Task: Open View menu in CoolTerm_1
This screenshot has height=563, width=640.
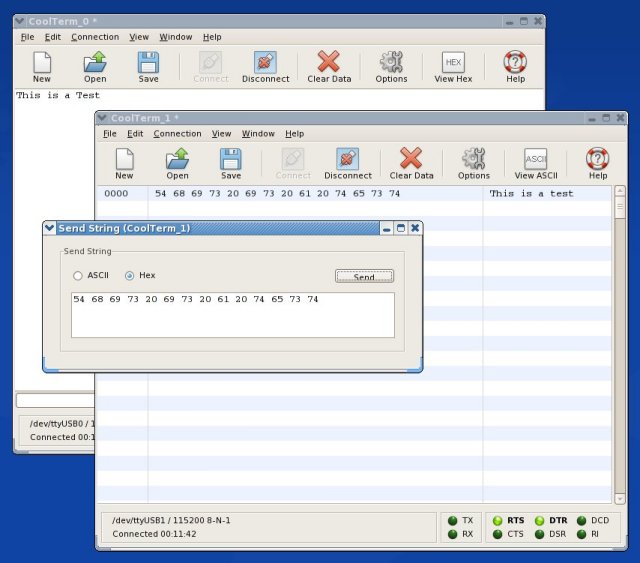Action: tap(222, 134)
